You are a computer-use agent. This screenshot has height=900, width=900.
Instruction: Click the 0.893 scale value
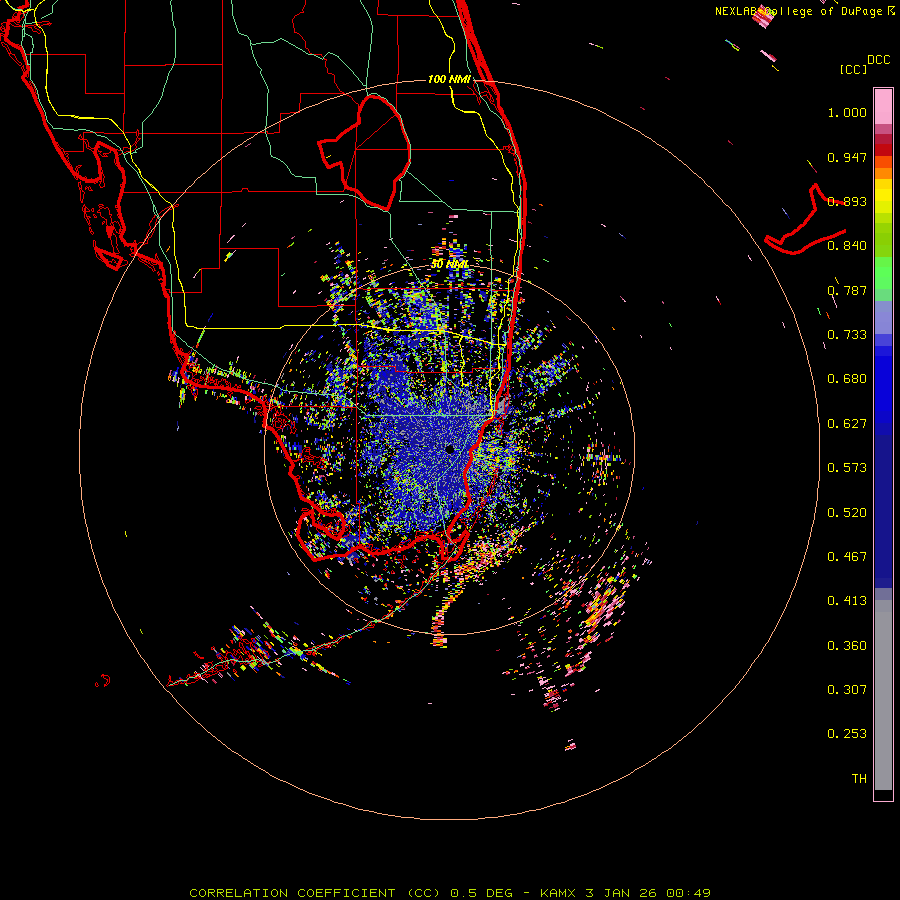click(847, 201)
